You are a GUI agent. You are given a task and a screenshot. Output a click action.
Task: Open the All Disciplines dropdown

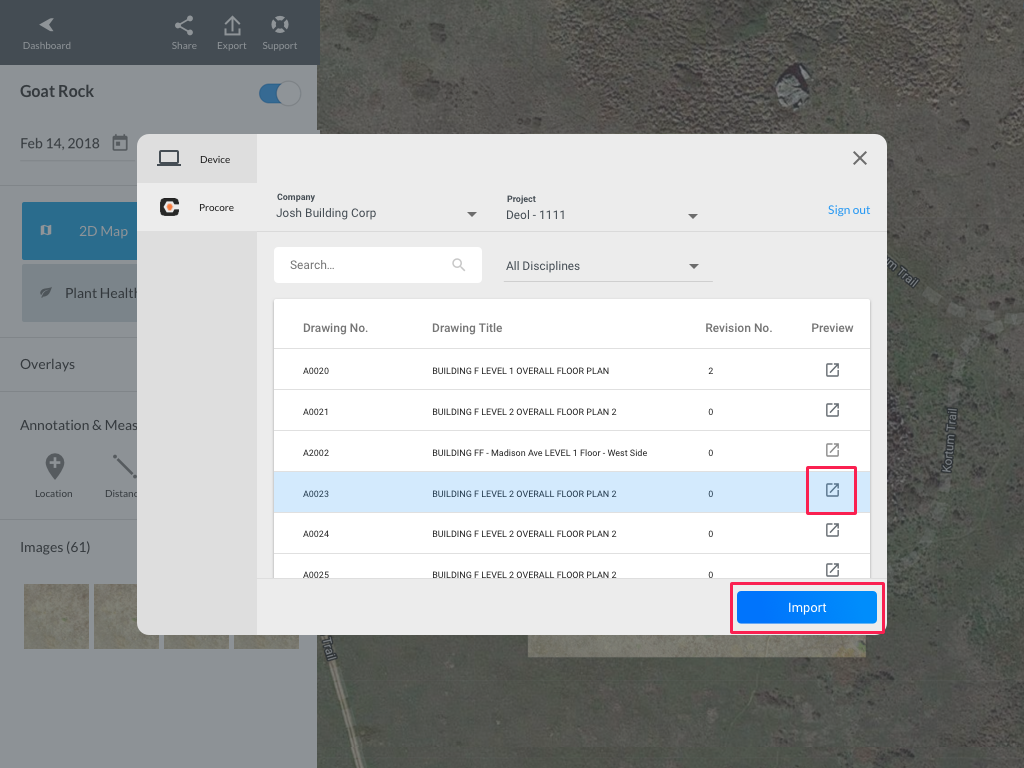pos(607,266)
